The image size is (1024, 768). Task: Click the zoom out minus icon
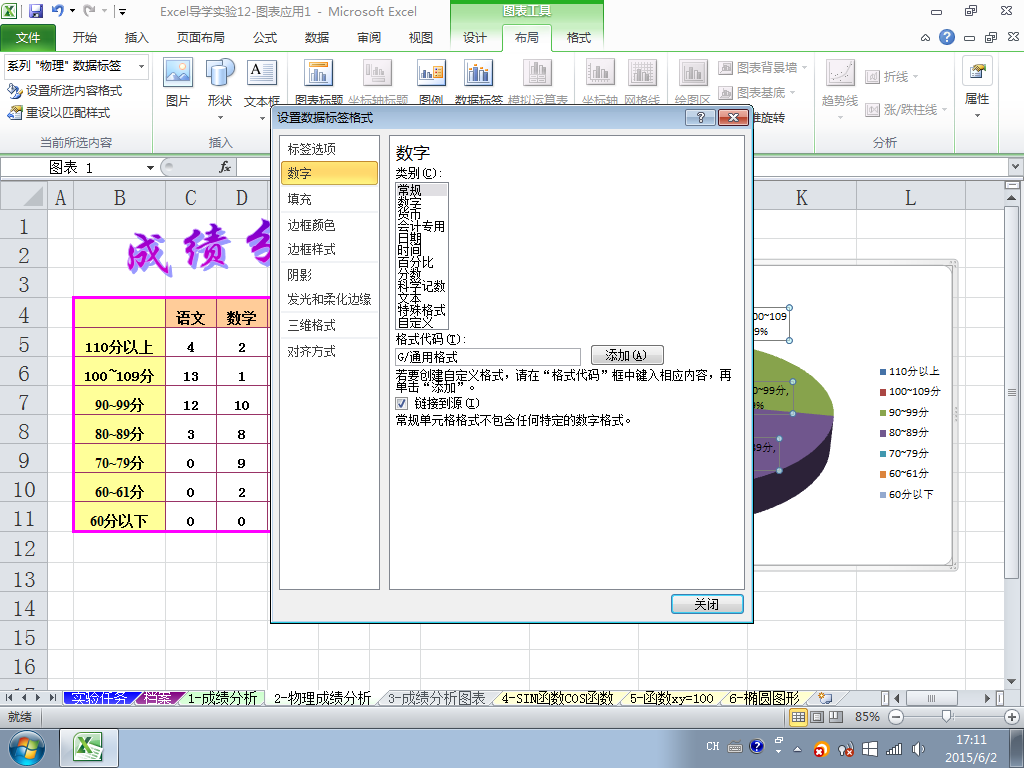896,717
